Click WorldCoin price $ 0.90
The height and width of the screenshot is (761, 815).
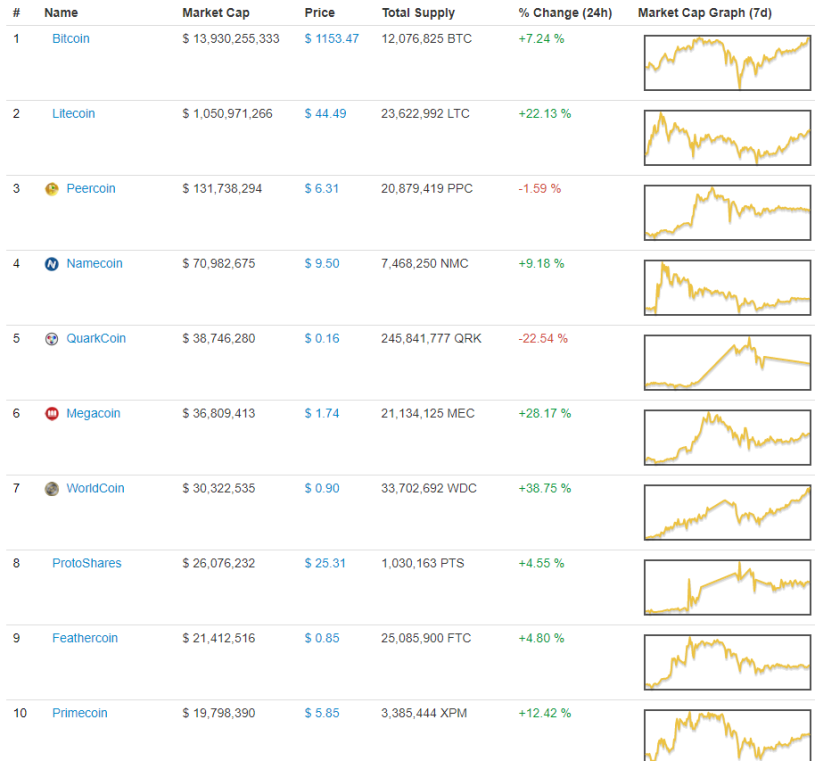[322, 488]
